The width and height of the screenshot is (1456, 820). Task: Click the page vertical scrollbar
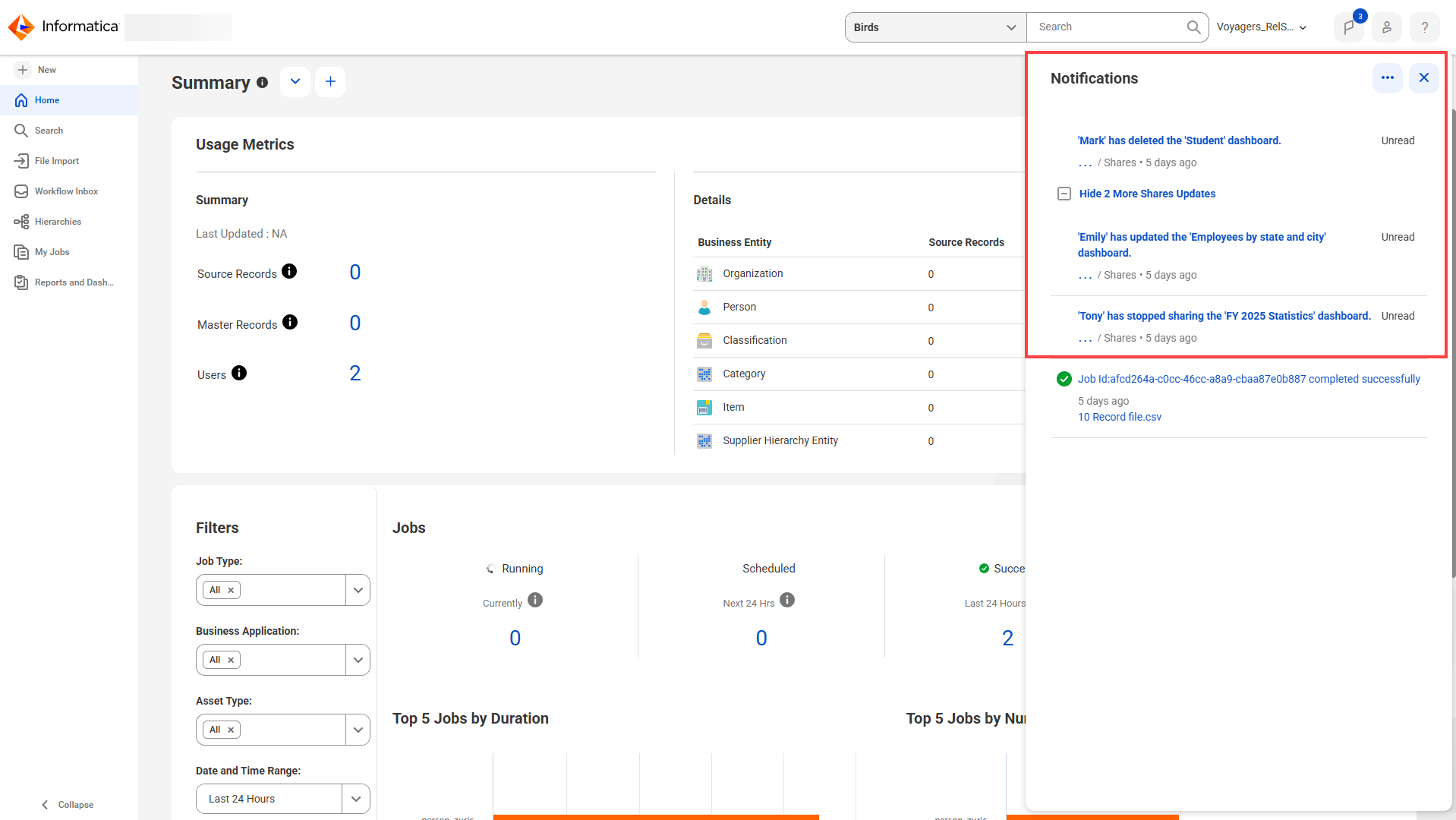1453,342
